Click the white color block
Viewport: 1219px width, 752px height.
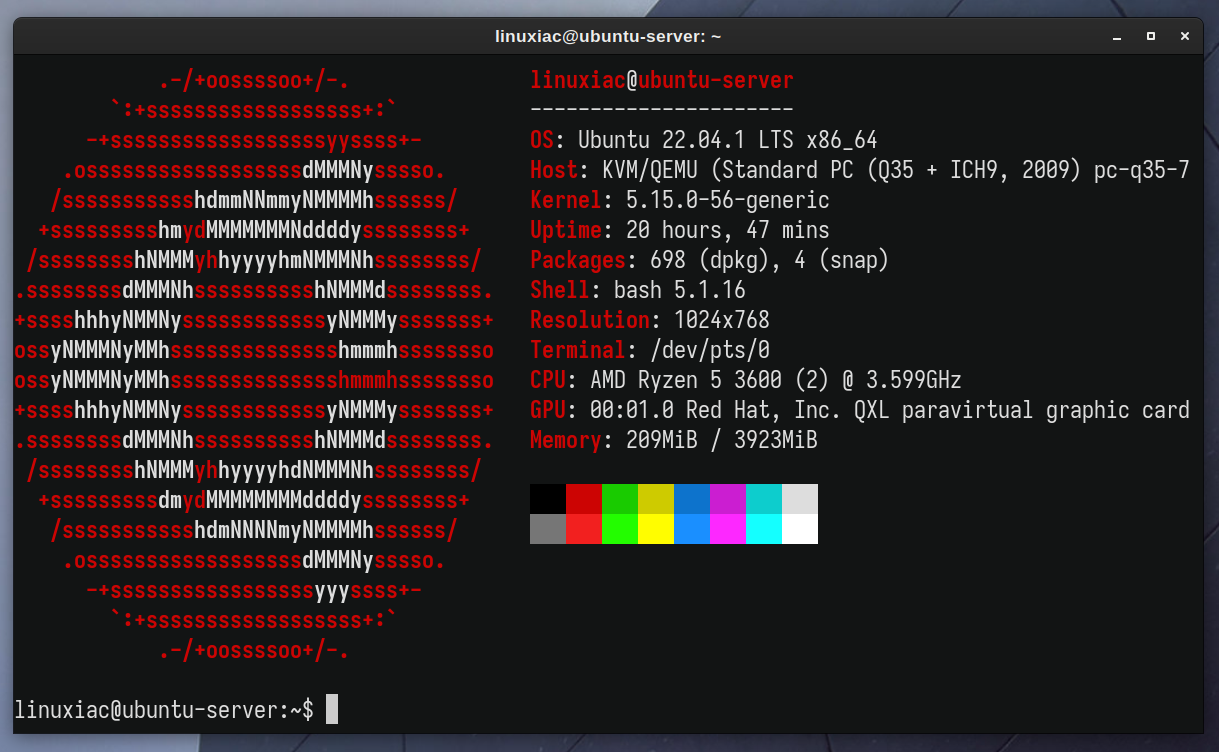[800, 529]
